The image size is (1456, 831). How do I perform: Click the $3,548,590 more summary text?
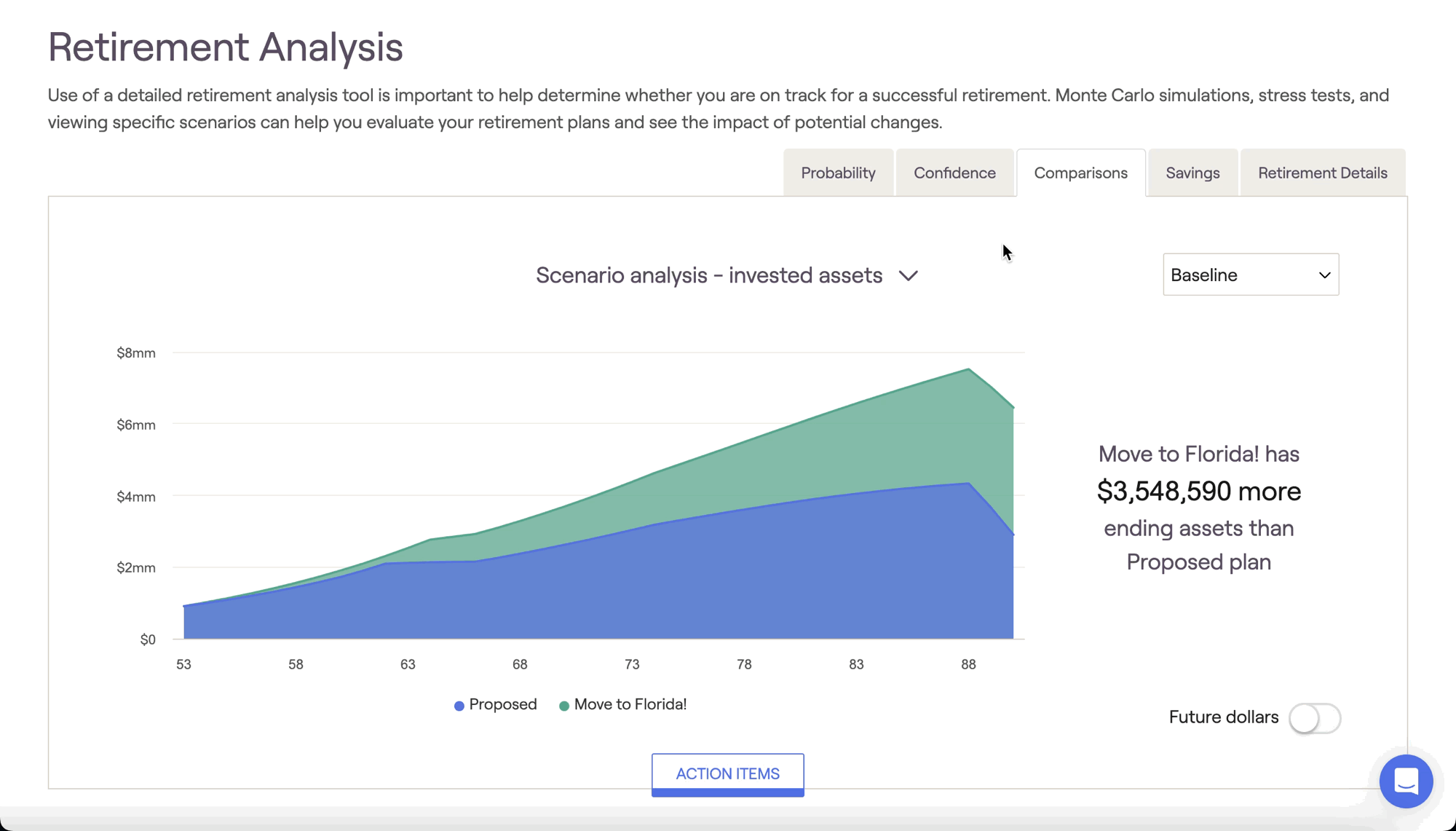[1198, 492]
